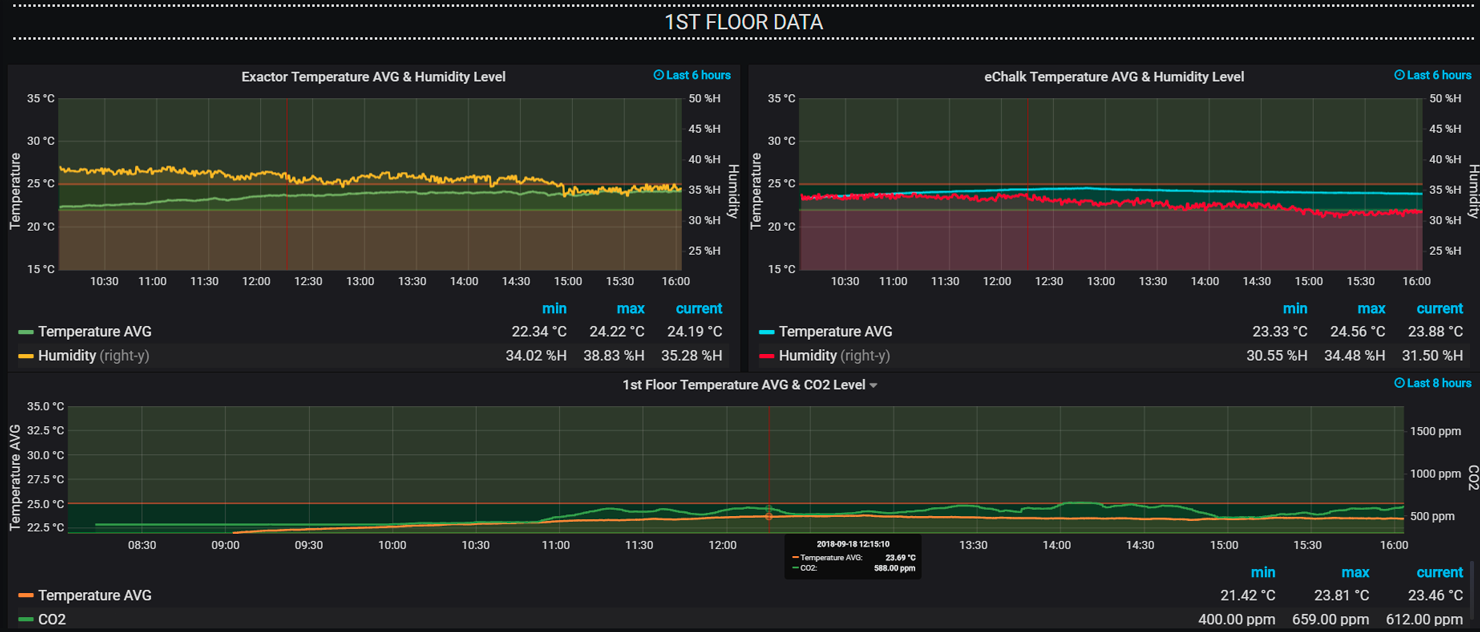Click the eChalk Temperature AVG & Humidity Level panel title
Screen dimensions: 1480x632
tap(1113, 76)
